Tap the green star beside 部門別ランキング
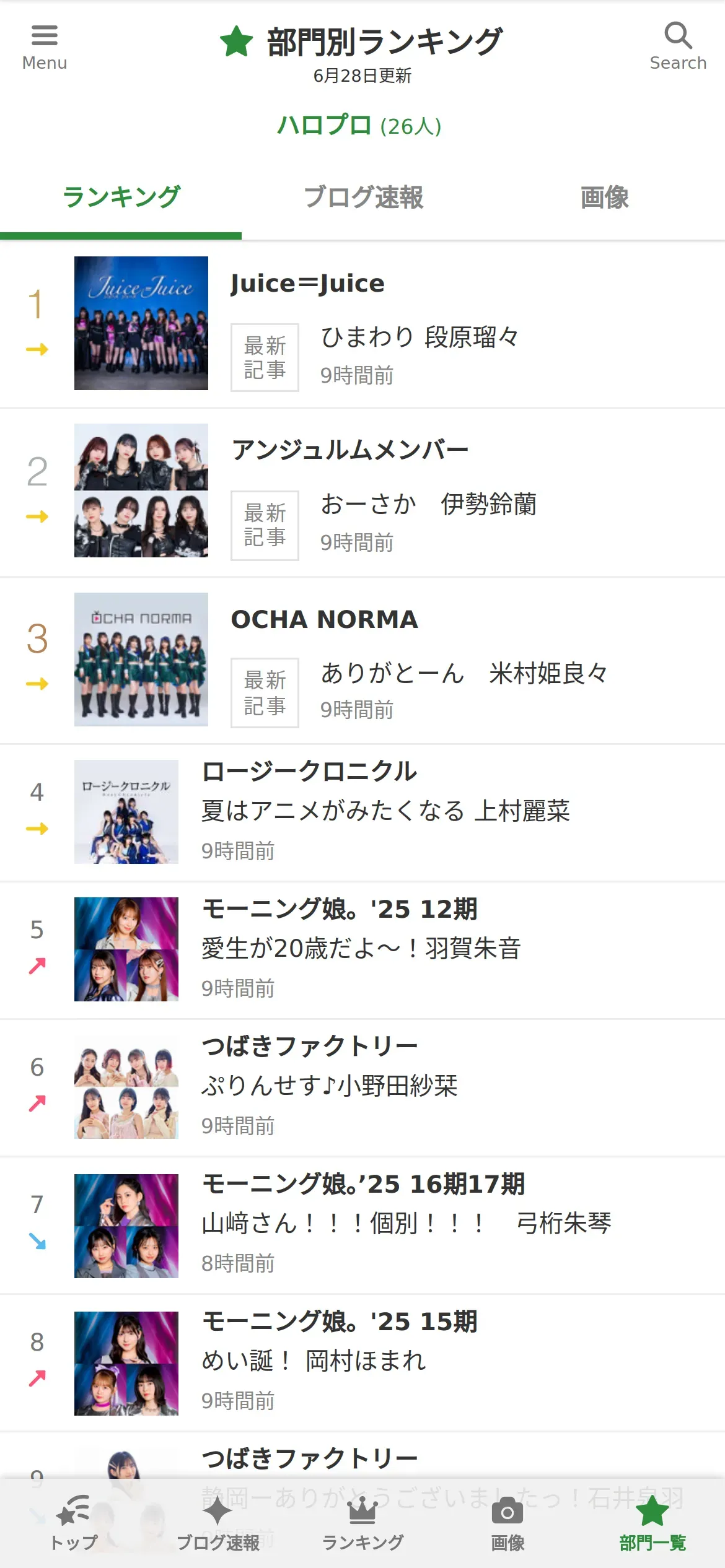The width and height of the screenshot is (725, 1568). pos(236,41)
